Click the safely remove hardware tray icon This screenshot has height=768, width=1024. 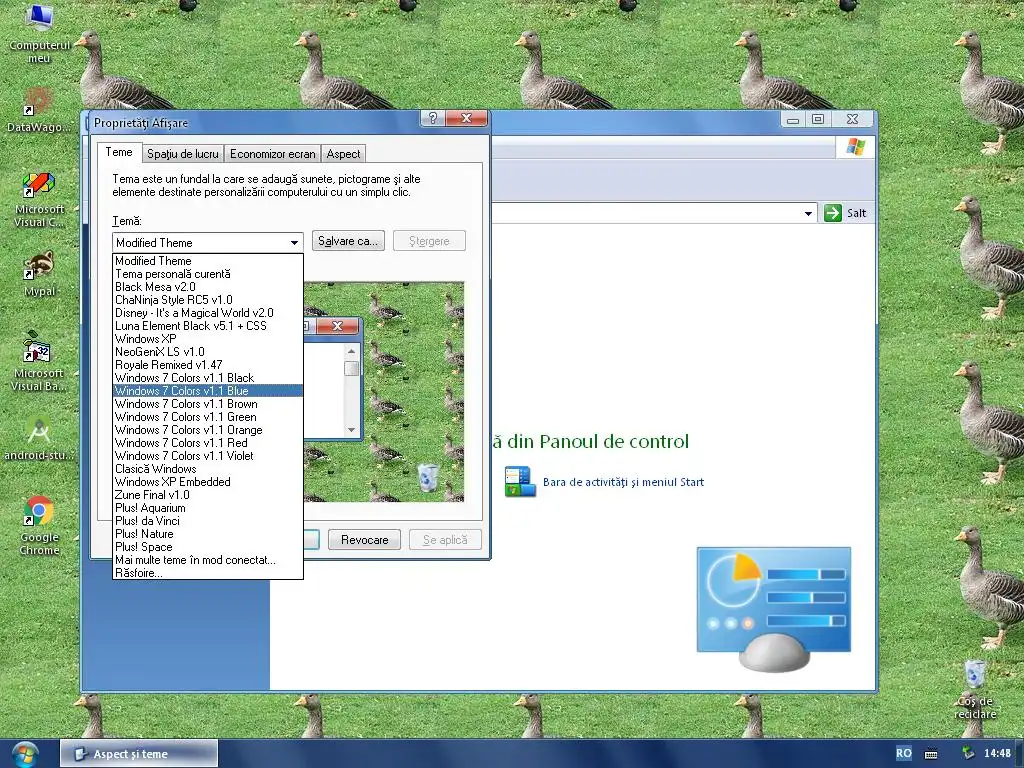(968, 753)
